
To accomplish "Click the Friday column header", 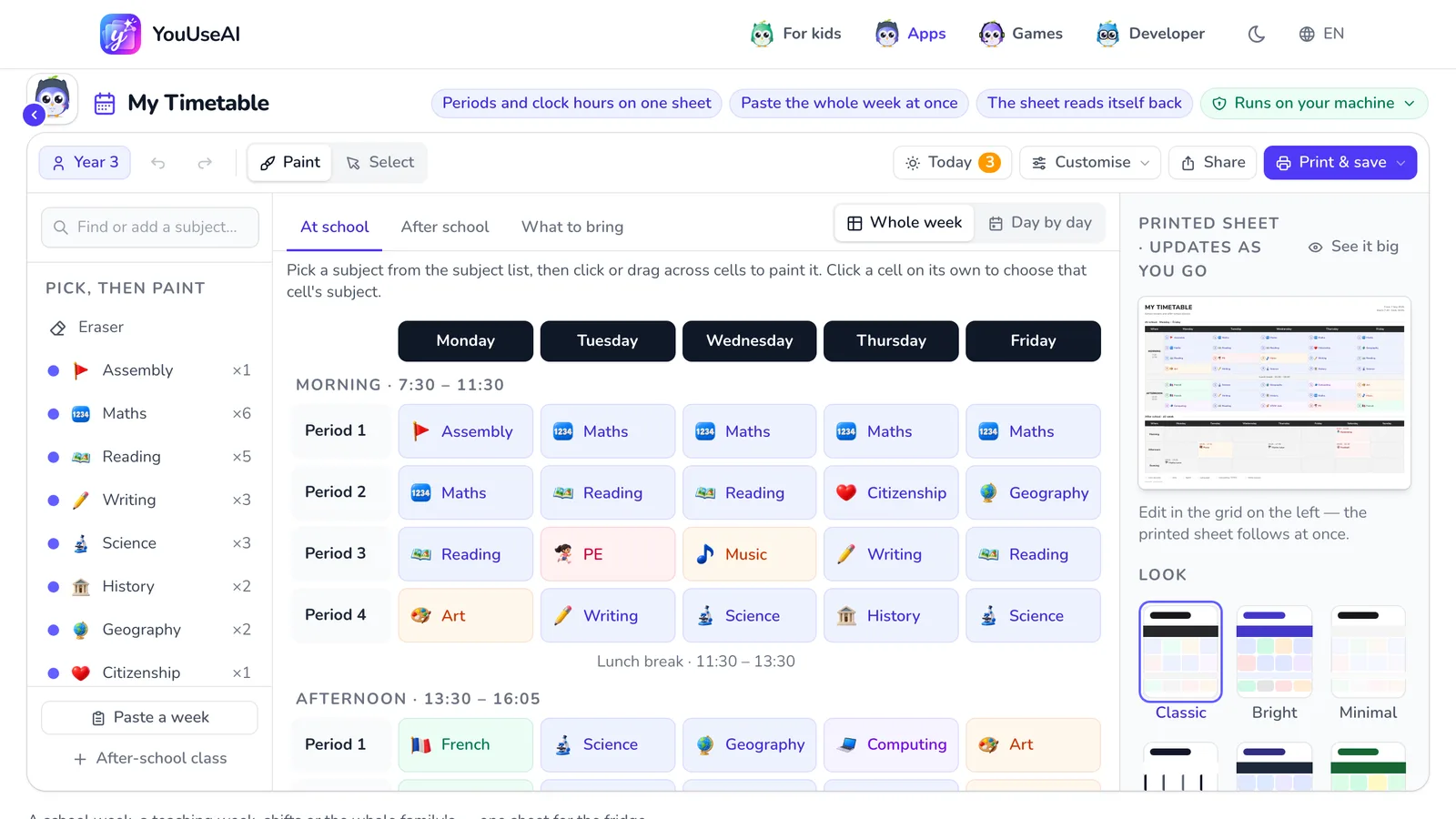I will click(1033, 341).
